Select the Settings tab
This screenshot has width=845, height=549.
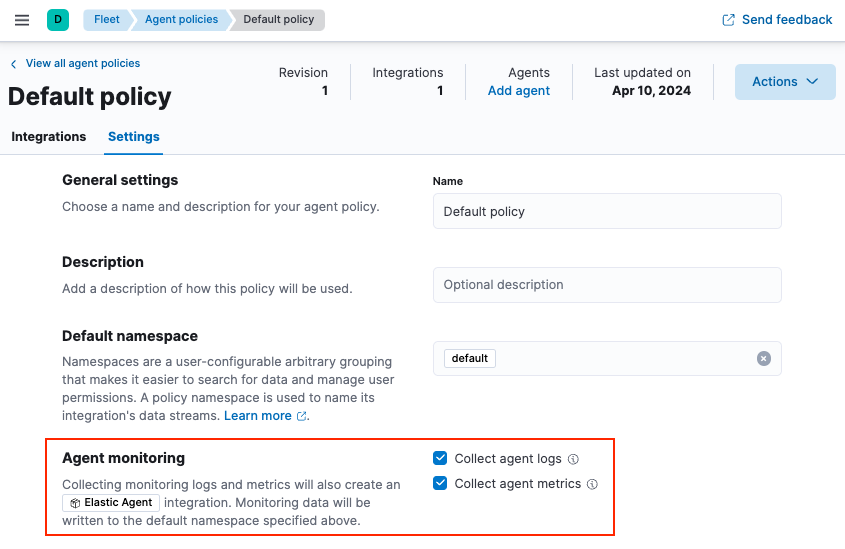tap(134, 137)
